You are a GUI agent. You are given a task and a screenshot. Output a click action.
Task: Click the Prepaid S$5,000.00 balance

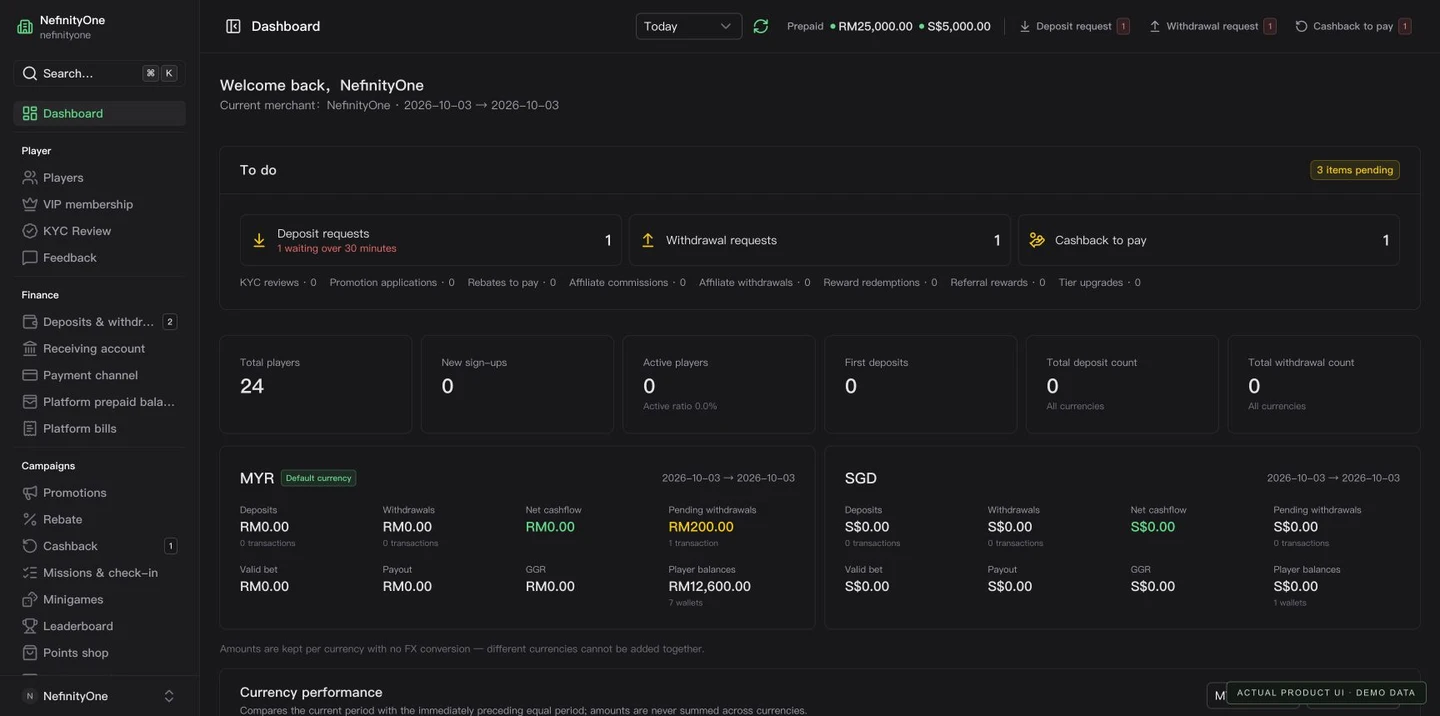955,26
